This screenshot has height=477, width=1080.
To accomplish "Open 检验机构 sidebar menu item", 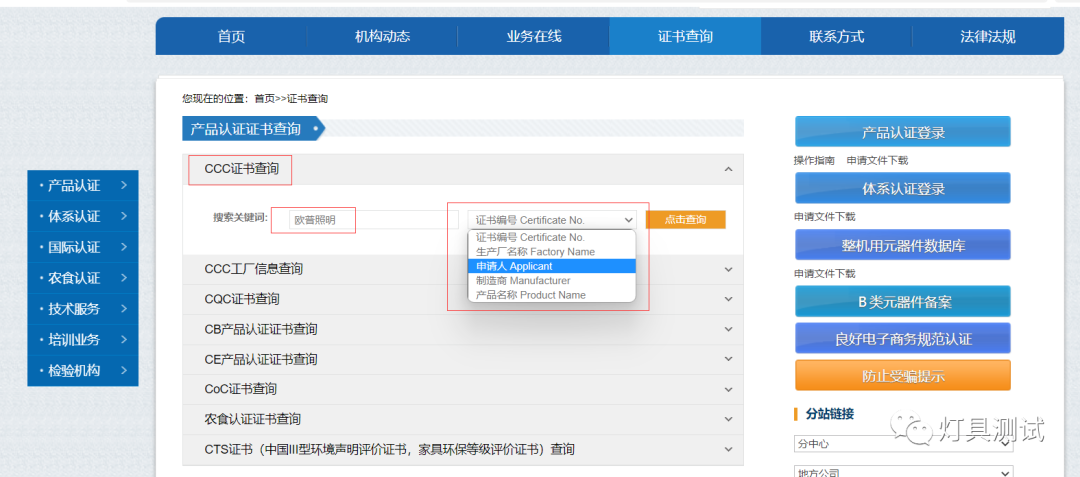I will pyautogui.click(x=82, y=371).
